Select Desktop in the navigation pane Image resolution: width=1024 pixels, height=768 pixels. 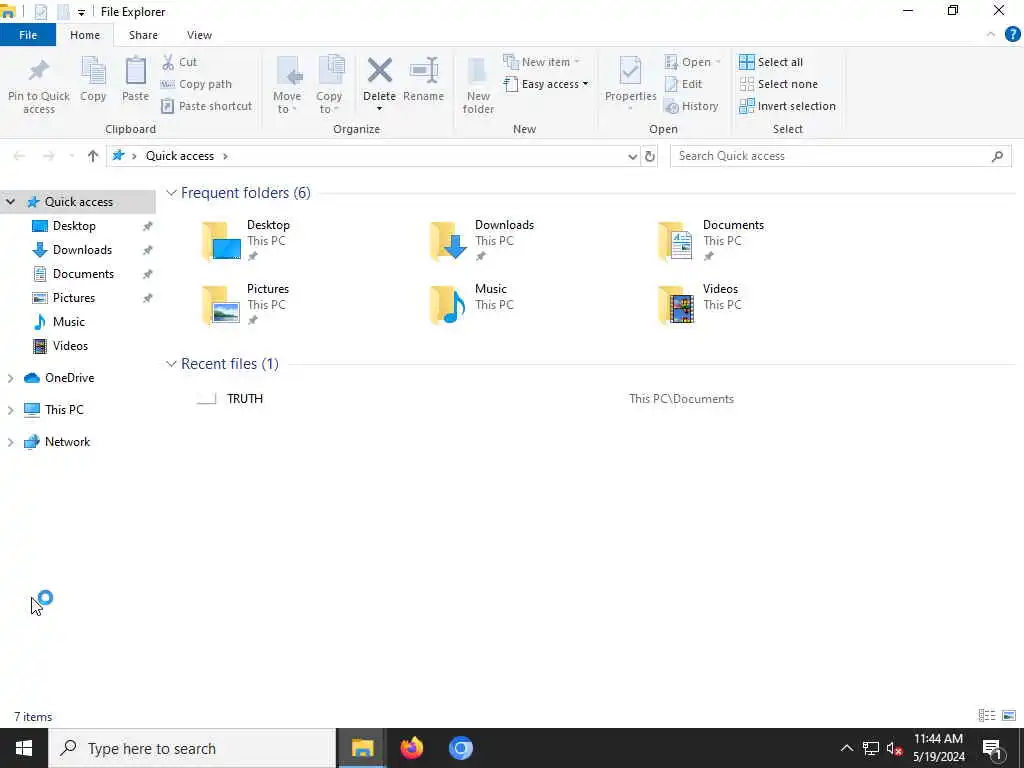click(x=74, y=226)
